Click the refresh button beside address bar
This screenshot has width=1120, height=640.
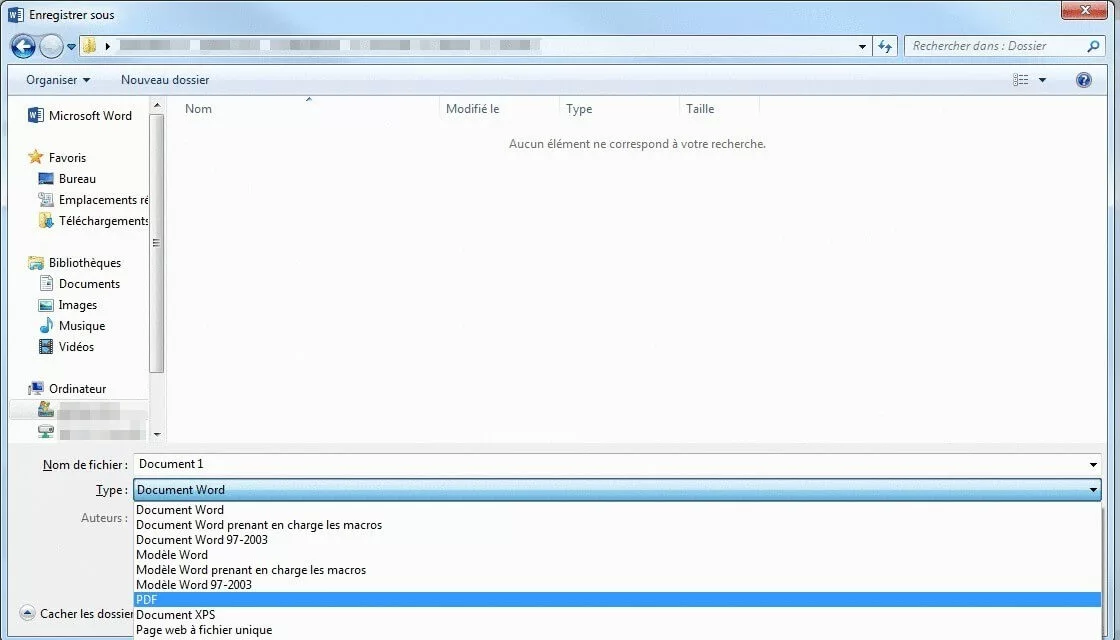[885, 46]
